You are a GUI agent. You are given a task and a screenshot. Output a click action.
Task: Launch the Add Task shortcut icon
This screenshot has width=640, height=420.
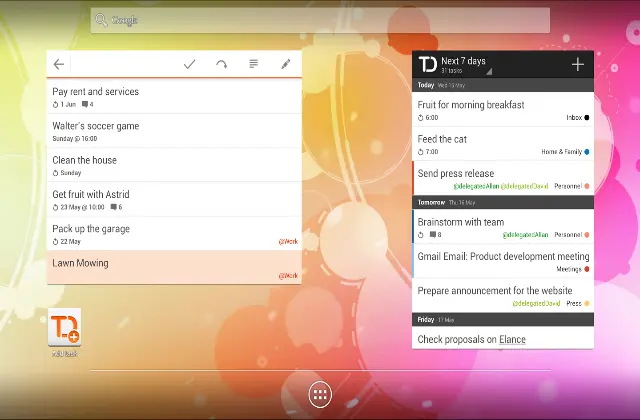click(x=65, y=329)
